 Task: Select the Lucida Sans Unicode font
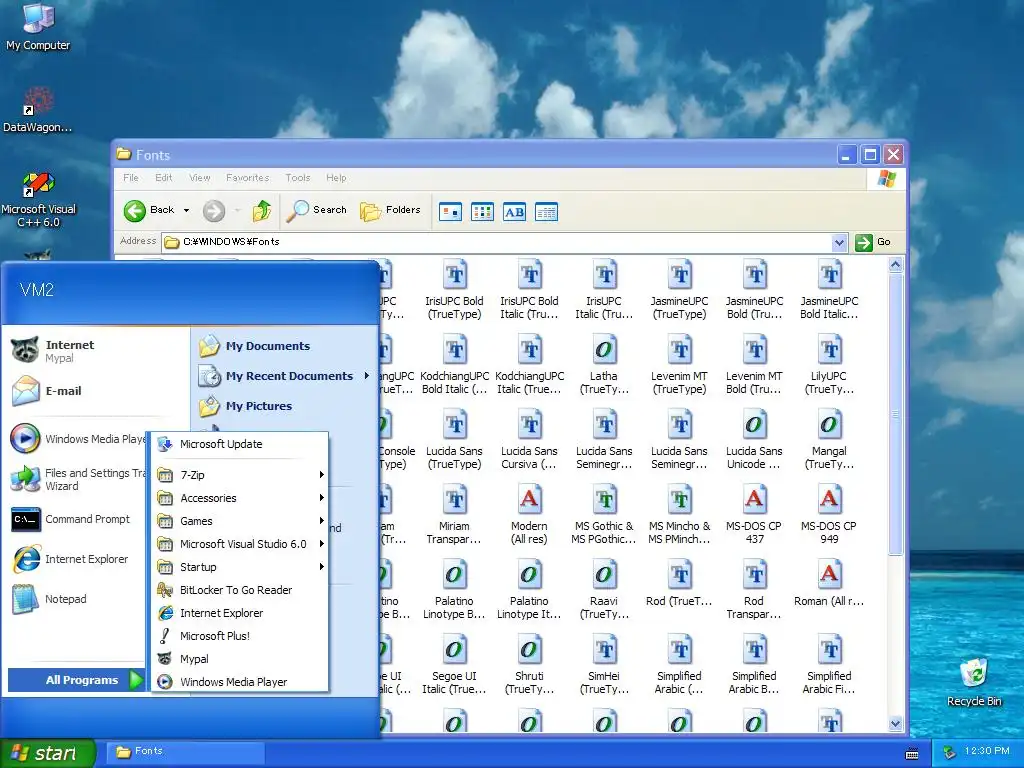pyautogui.click(x=754, y=440)
